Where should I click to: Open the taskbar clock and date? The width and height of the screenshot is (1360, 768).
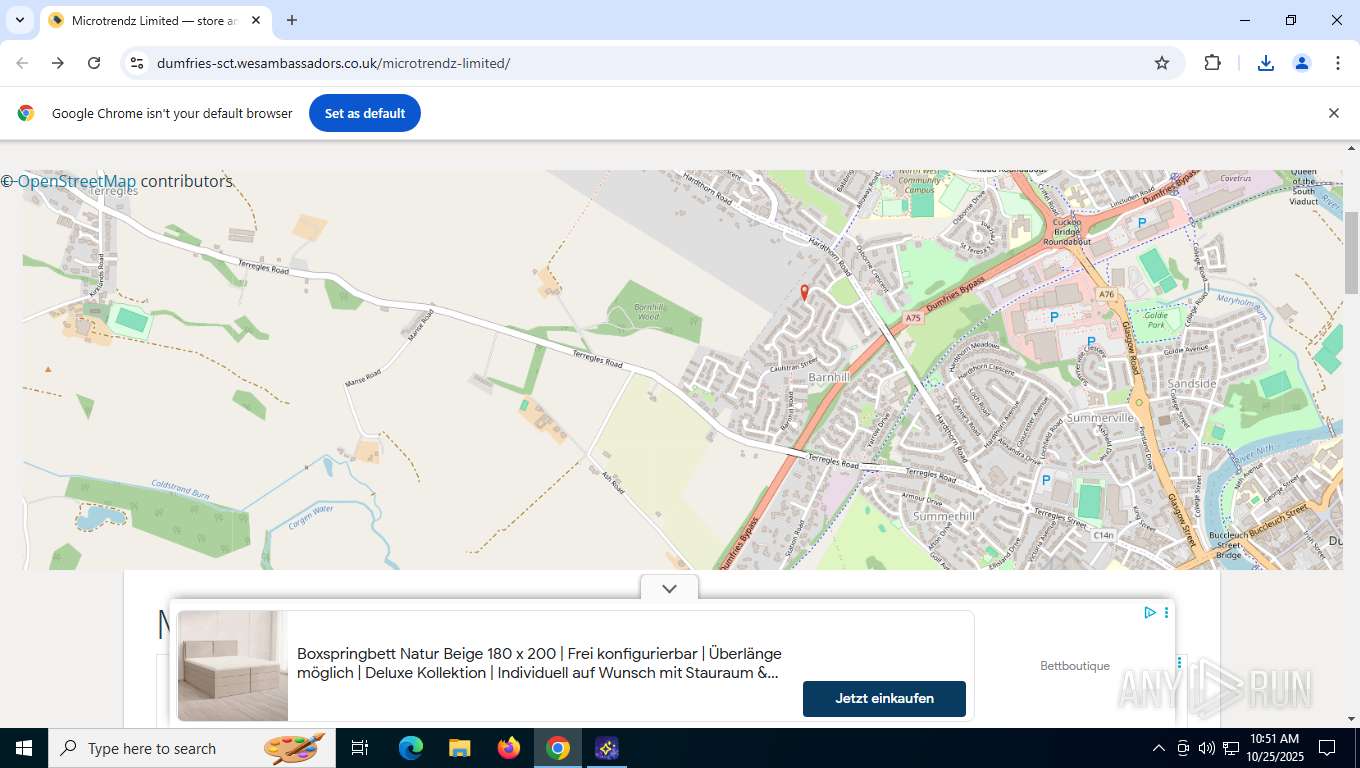[1274, 748]
